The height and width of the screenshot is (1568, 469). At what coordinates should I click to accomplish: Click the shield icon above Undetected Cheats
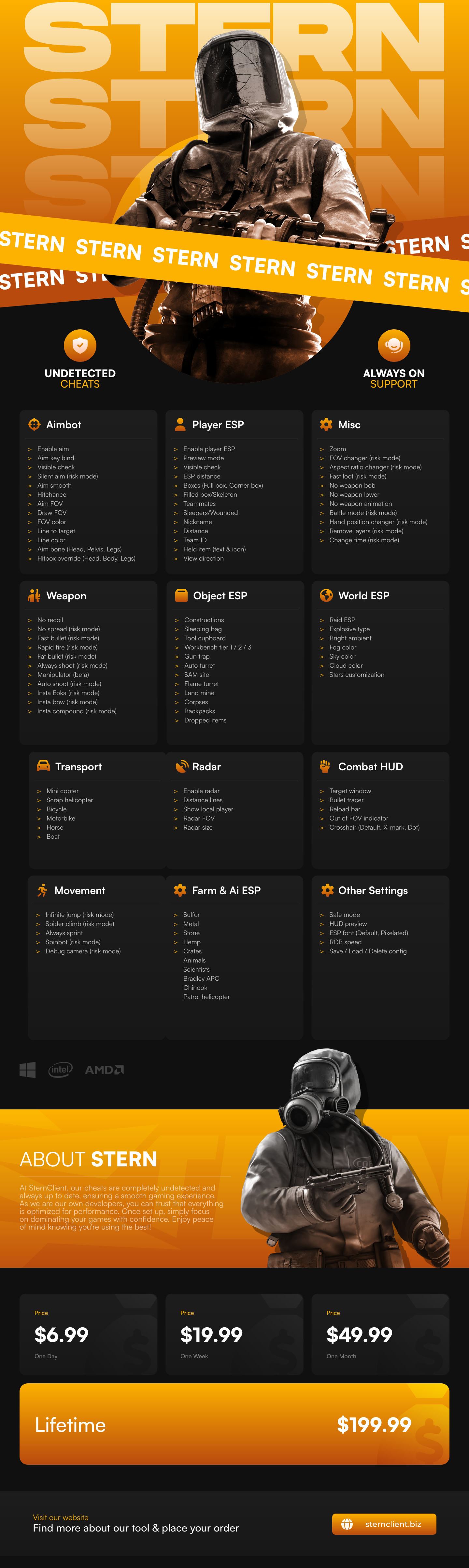[80, 346]
